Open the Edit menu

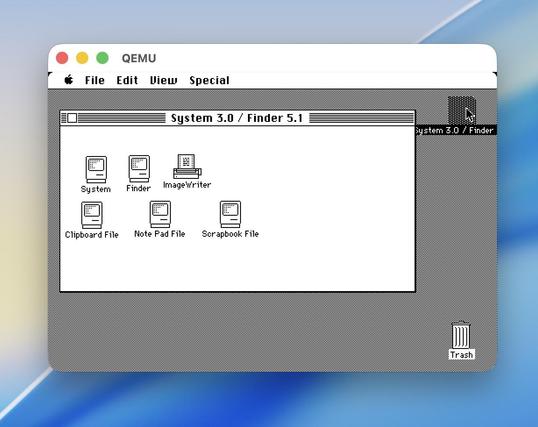[127, 80]
